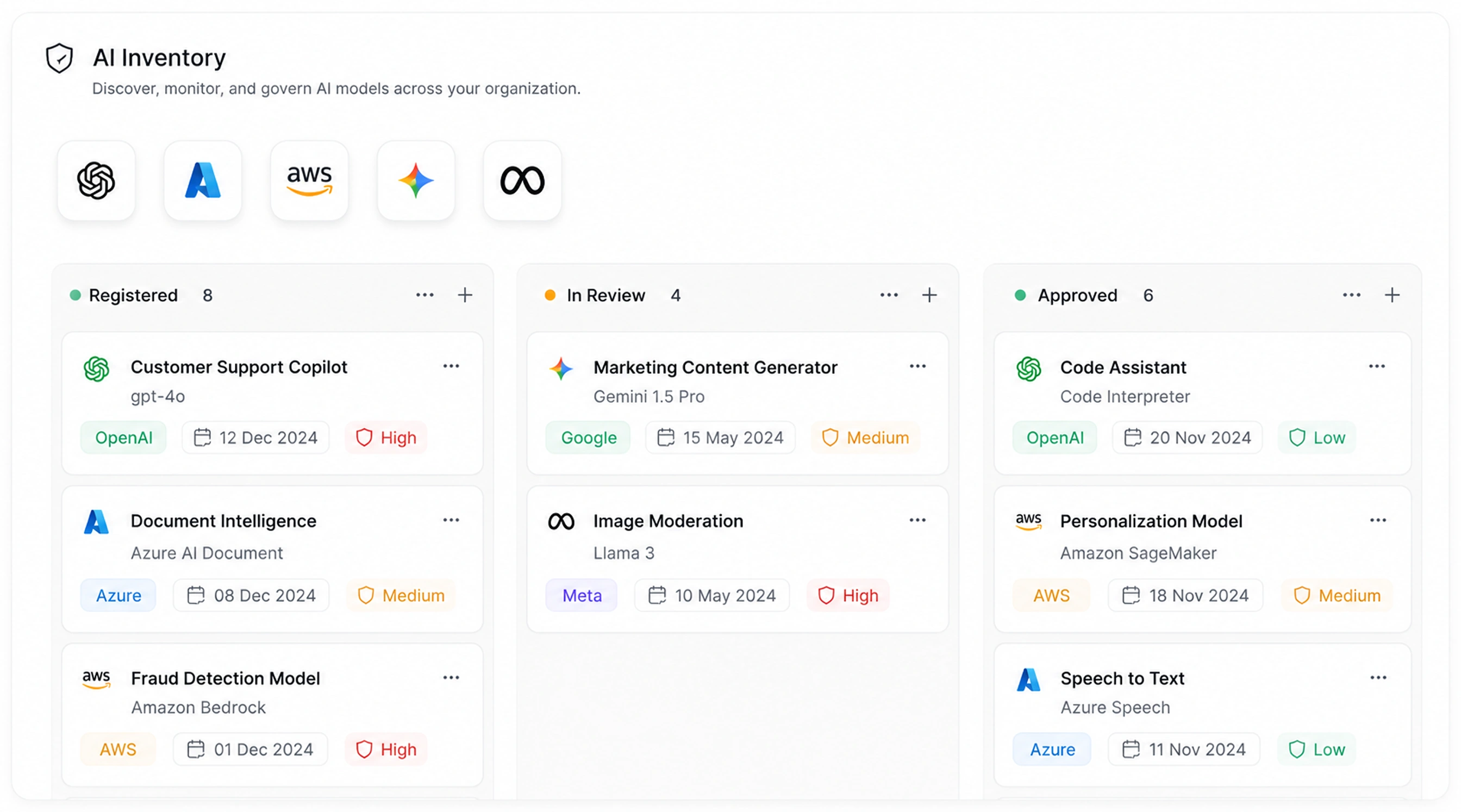The height and width of the screenshot is (812, 1461).
Task: Click the Google tag on Marketing Content Generator
Action: 588,438
